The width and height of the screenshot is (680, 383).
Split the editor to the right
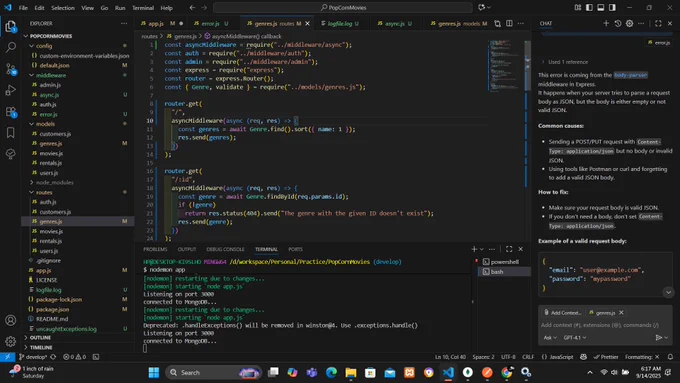(x=509, y=23)
